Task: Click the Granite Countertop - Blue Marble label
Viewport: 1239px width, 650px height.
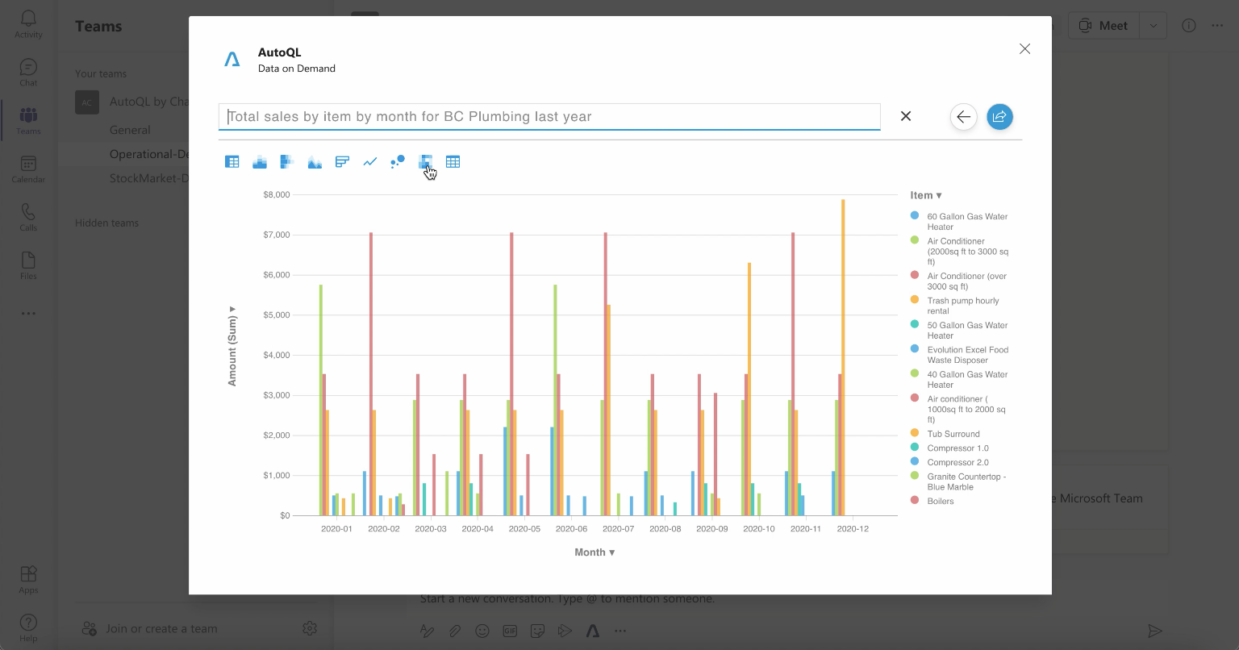Action: (967, 482)
